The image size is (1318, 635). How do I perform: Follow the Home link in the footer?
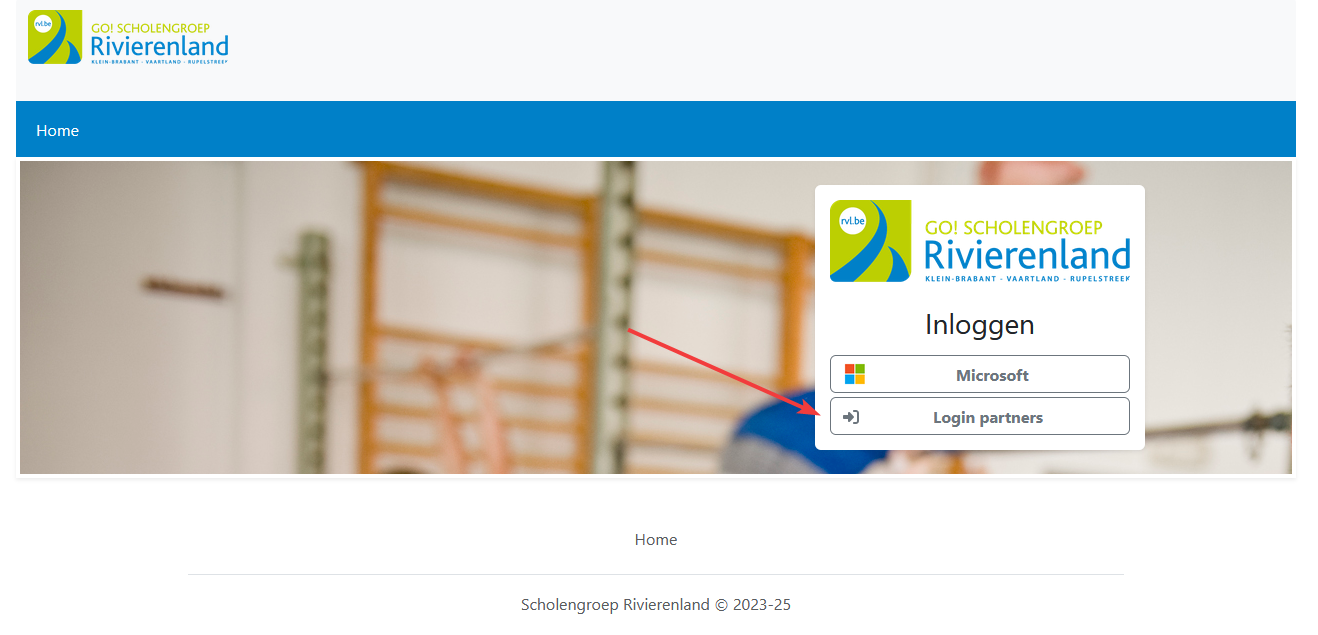tap(655, 540)
